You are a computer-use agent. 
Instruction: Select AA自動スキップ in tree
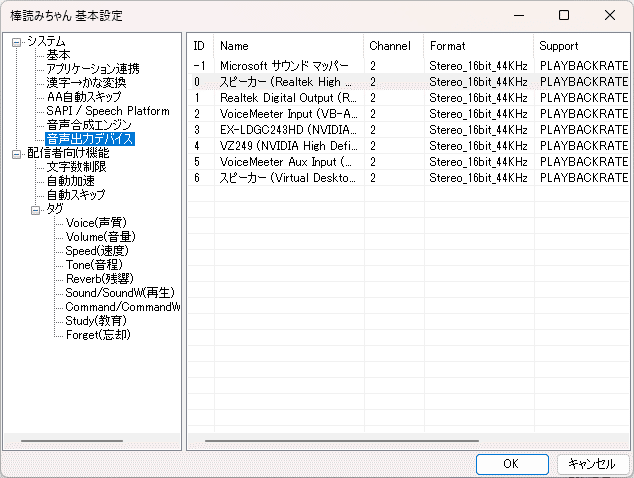84,97
